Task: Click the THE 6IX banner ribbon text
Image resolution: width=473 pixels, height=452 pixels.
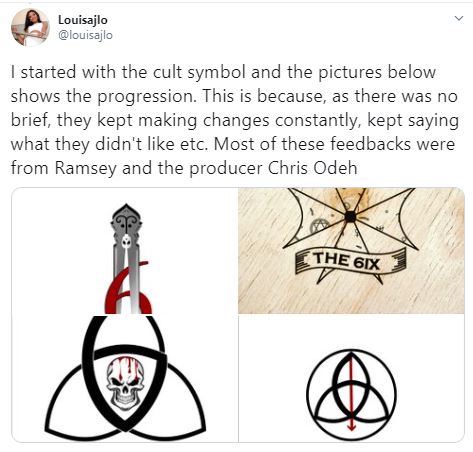Action: point(347,261)
